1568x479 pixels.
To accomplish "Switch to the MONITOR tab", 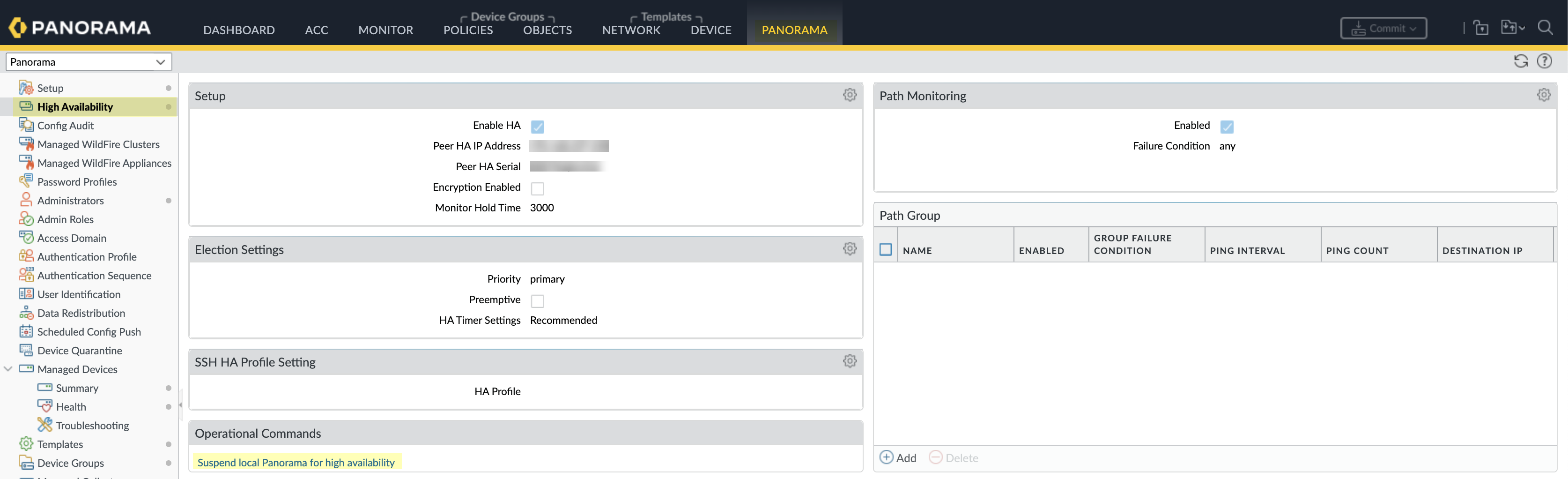I will point(385,30).
